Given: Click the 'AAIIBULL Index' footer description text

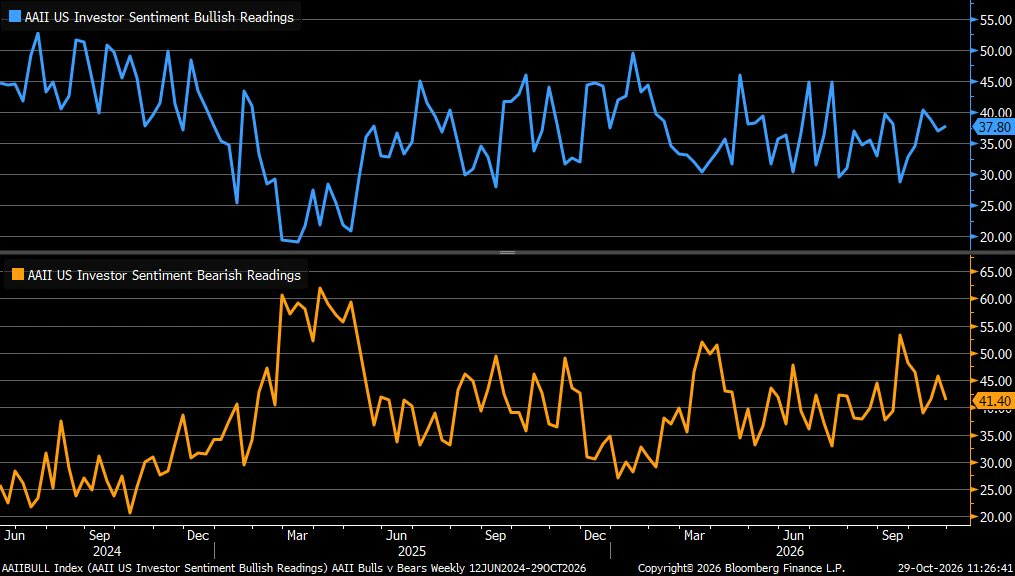Looking at the screenshot, I should [x=294, y=568].
